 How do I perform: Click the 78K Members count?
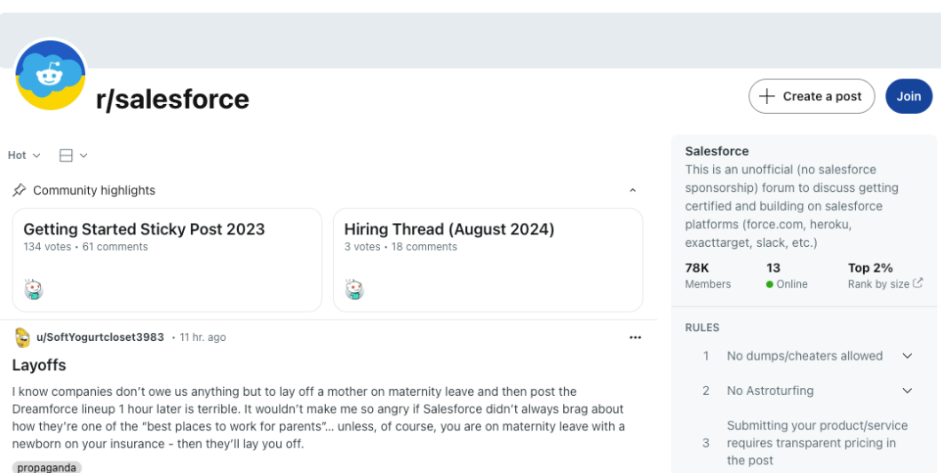708,276
